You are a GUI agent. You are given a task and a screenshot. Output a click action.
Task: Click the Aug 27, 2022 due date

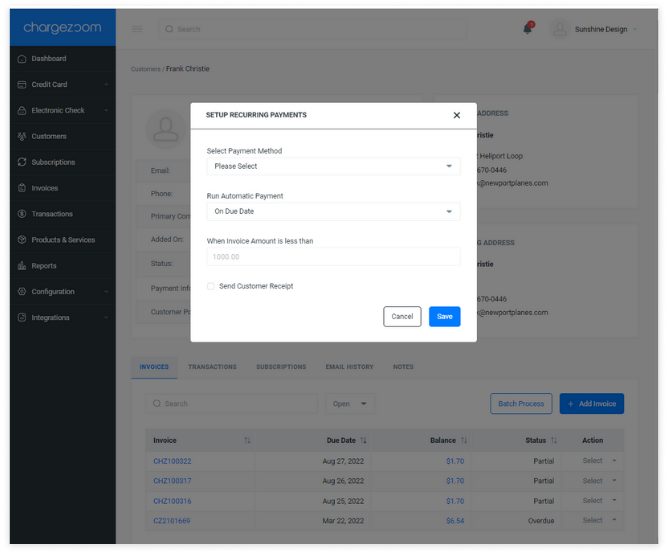[x=343, y=461]
